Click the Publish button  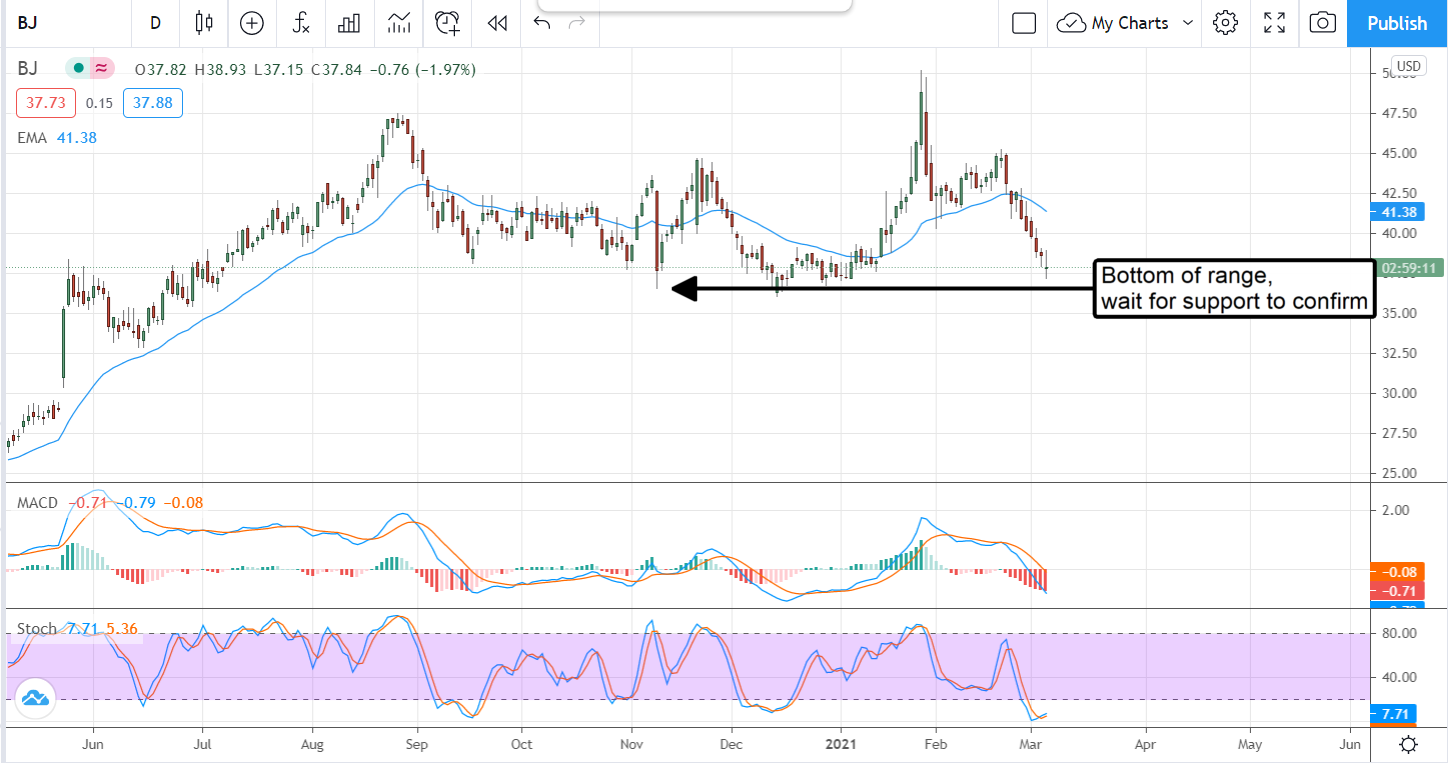1397,23
